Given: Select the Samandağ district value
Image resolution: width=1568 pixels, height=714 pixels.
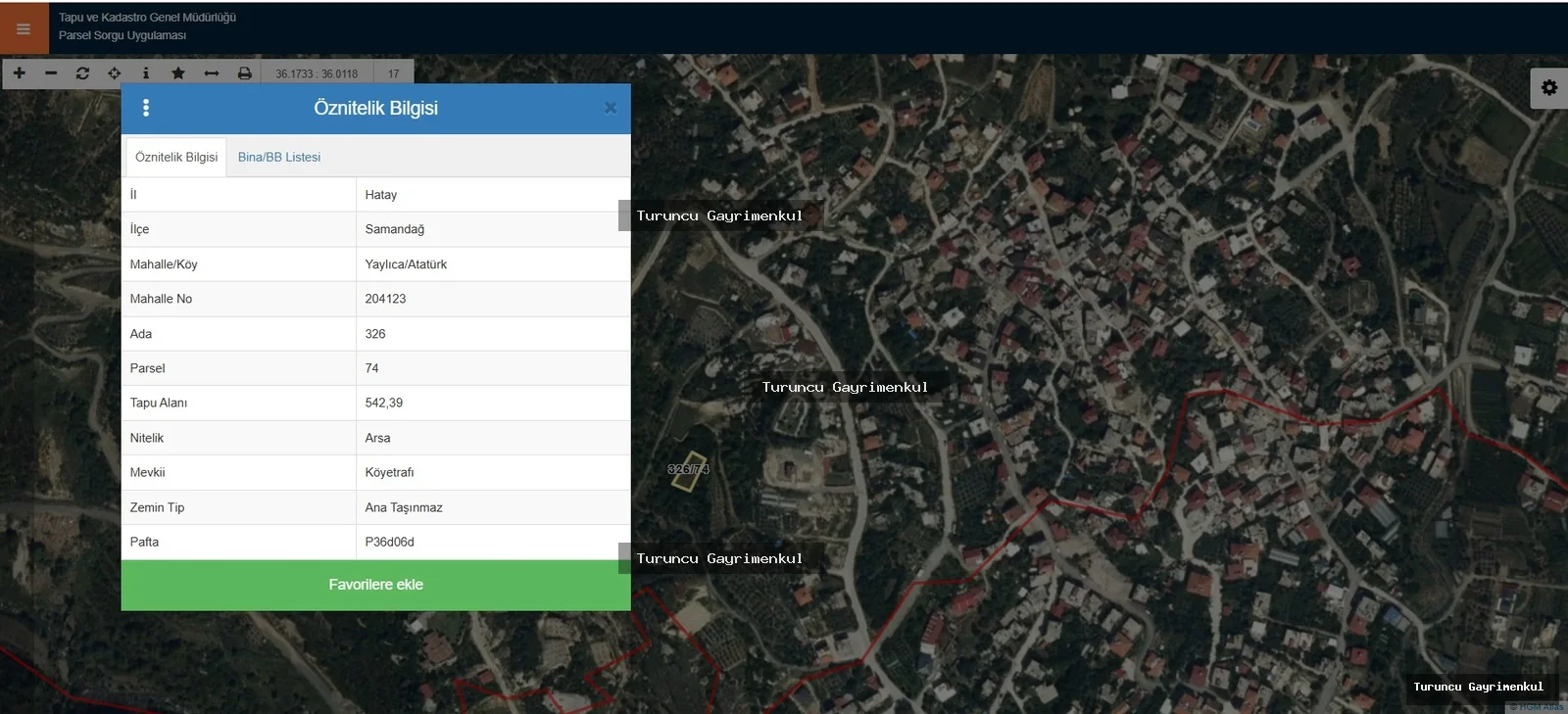Looking at the screenshot, I should click(395, 229).
